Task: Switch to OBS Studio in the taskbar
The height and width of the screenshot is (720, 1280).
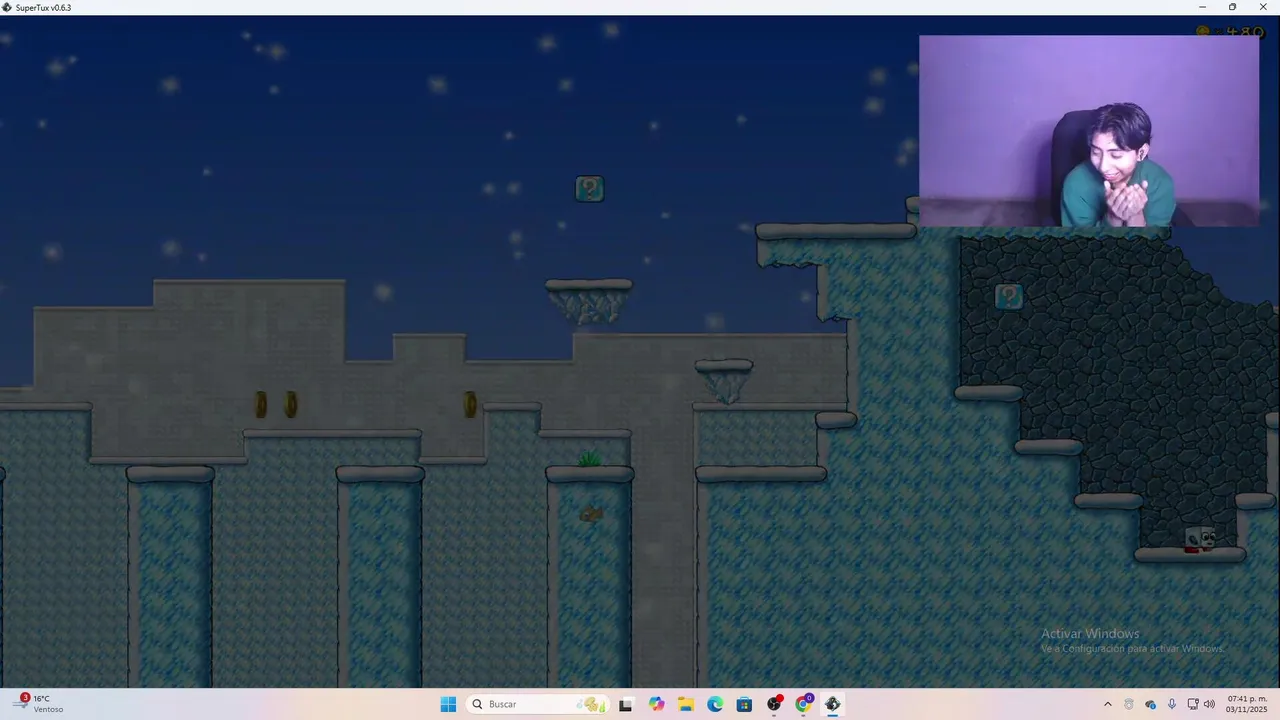Action: pos(774,704)
